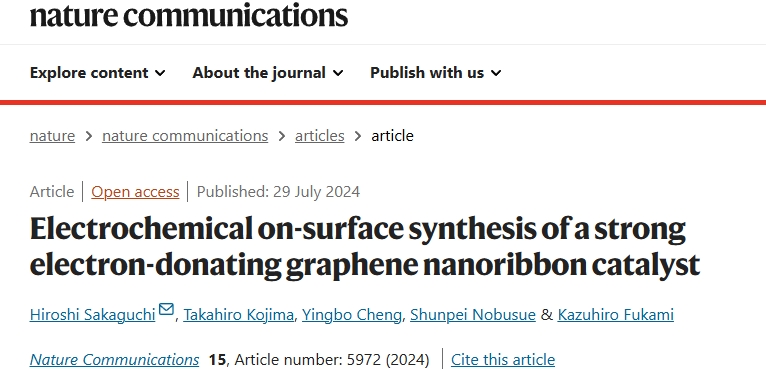Navigate to the articles breadcrumb
The image size is (766, 378).
click(319, 136)
